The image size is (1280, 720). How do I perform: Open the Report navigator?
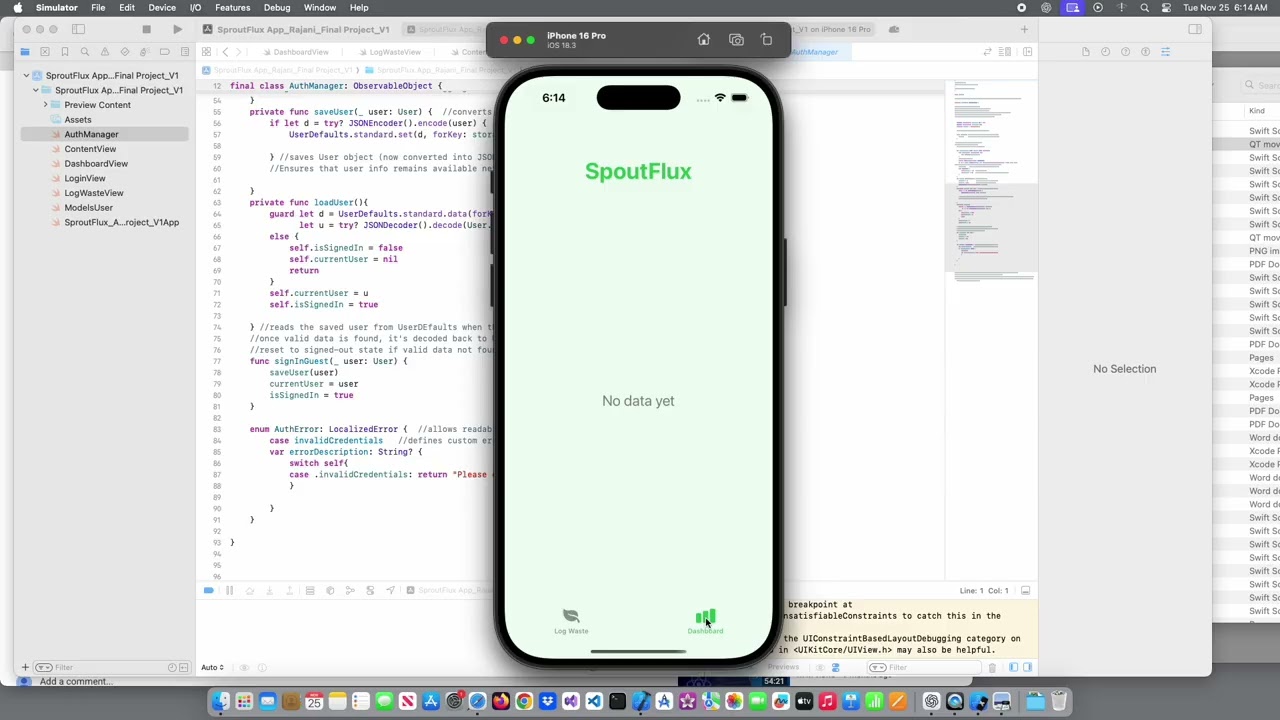pyautogui.click(x=185, y=52)
